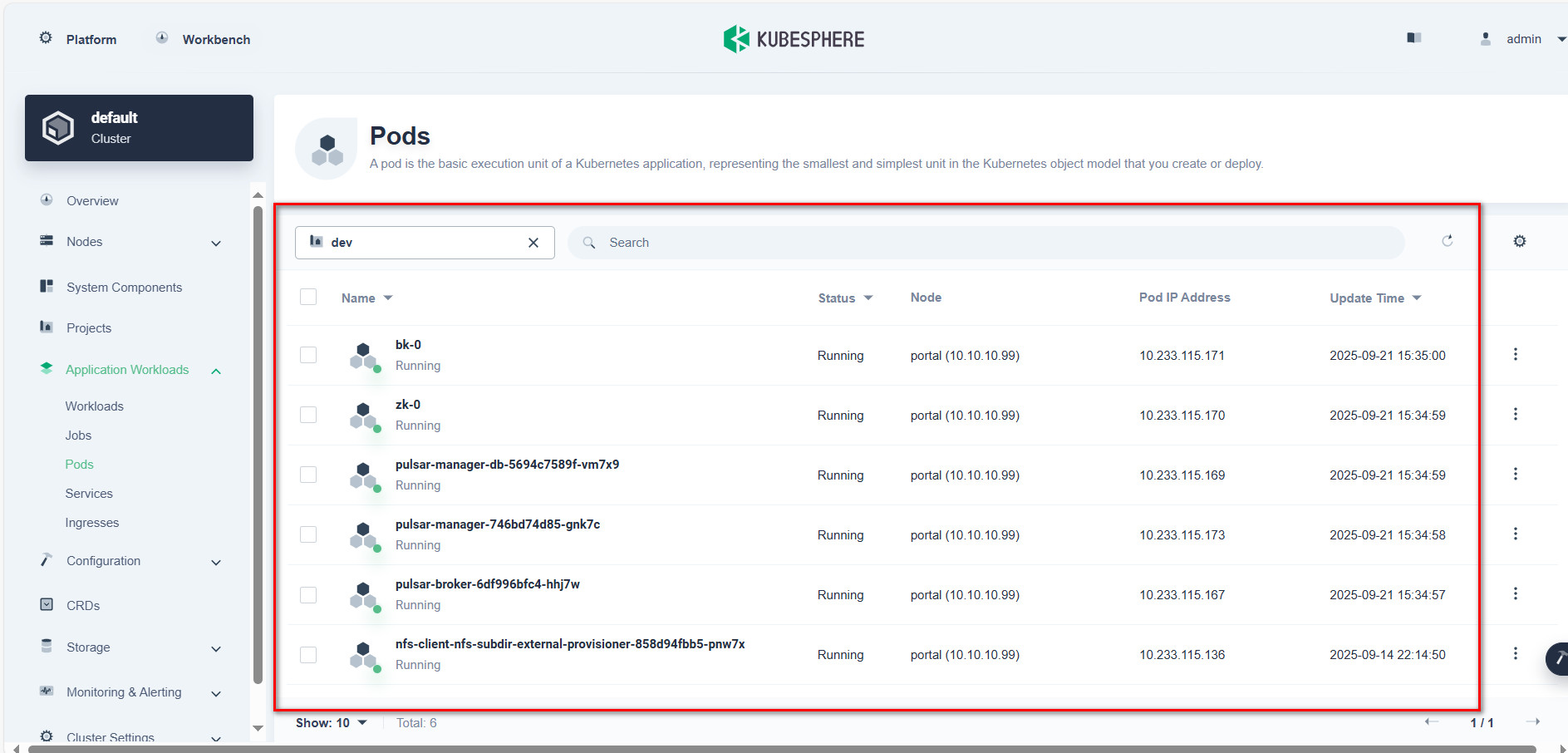Click the Overview sidebar icon
The height and width of the screenshot is (753, 1568).
click(47, 200)
